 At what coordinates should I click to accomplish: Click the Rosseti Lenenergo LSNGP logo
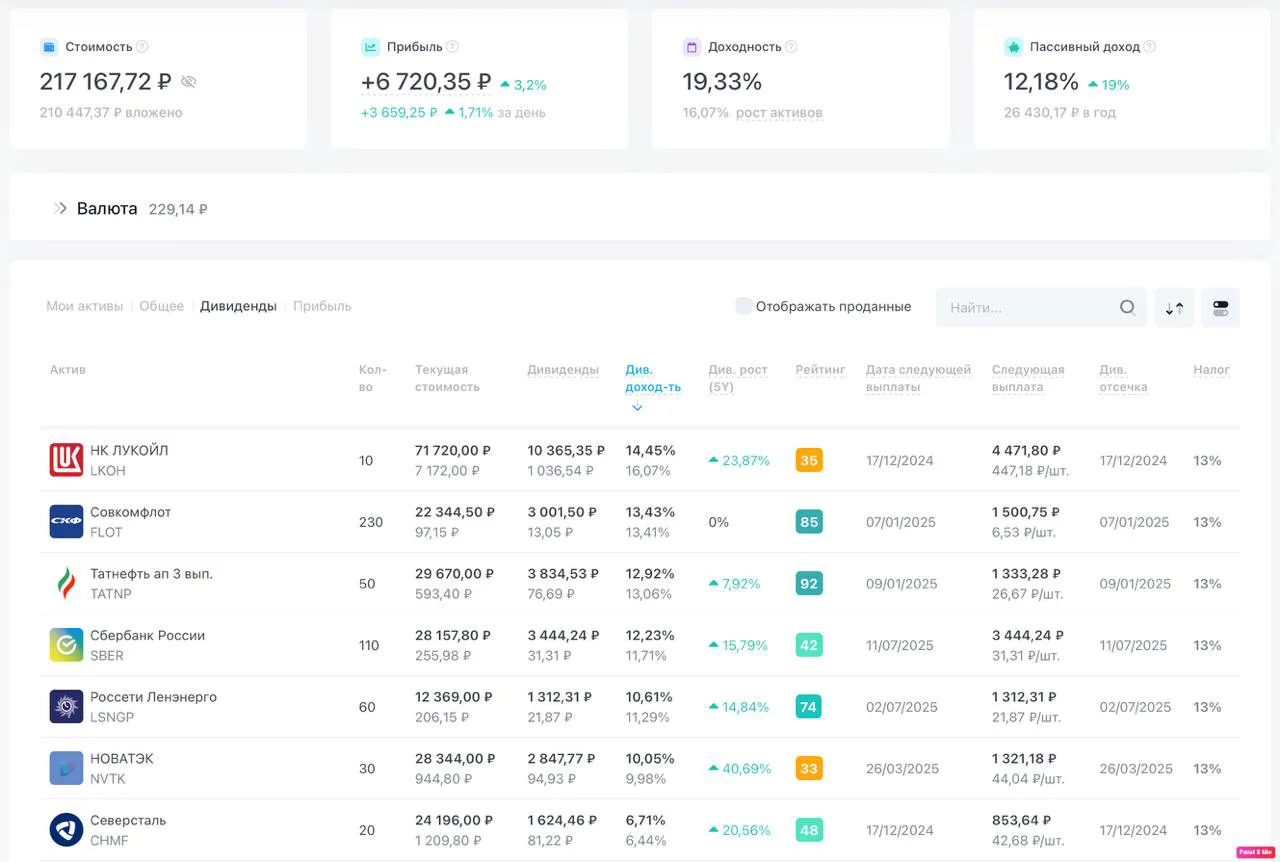click(x=66, y=707)
